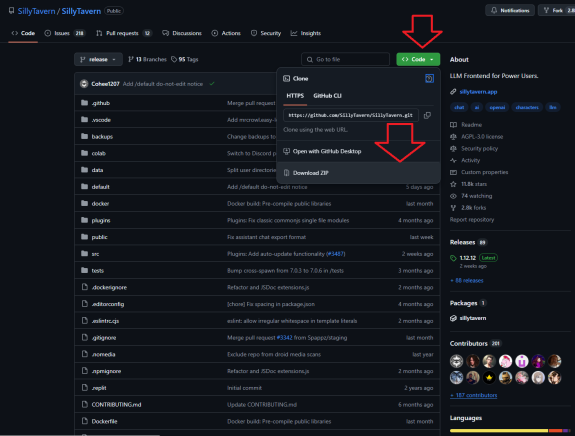The width and height of the screenshot is (575, 436).
Task: Open the 95 Tags link
Action: (185, 59)
